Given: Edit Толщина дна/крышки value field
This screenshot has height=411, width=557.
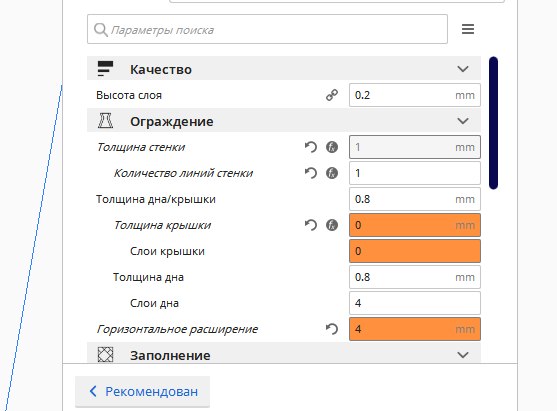Looking at the screenshot, I should [x=415, y=199].
